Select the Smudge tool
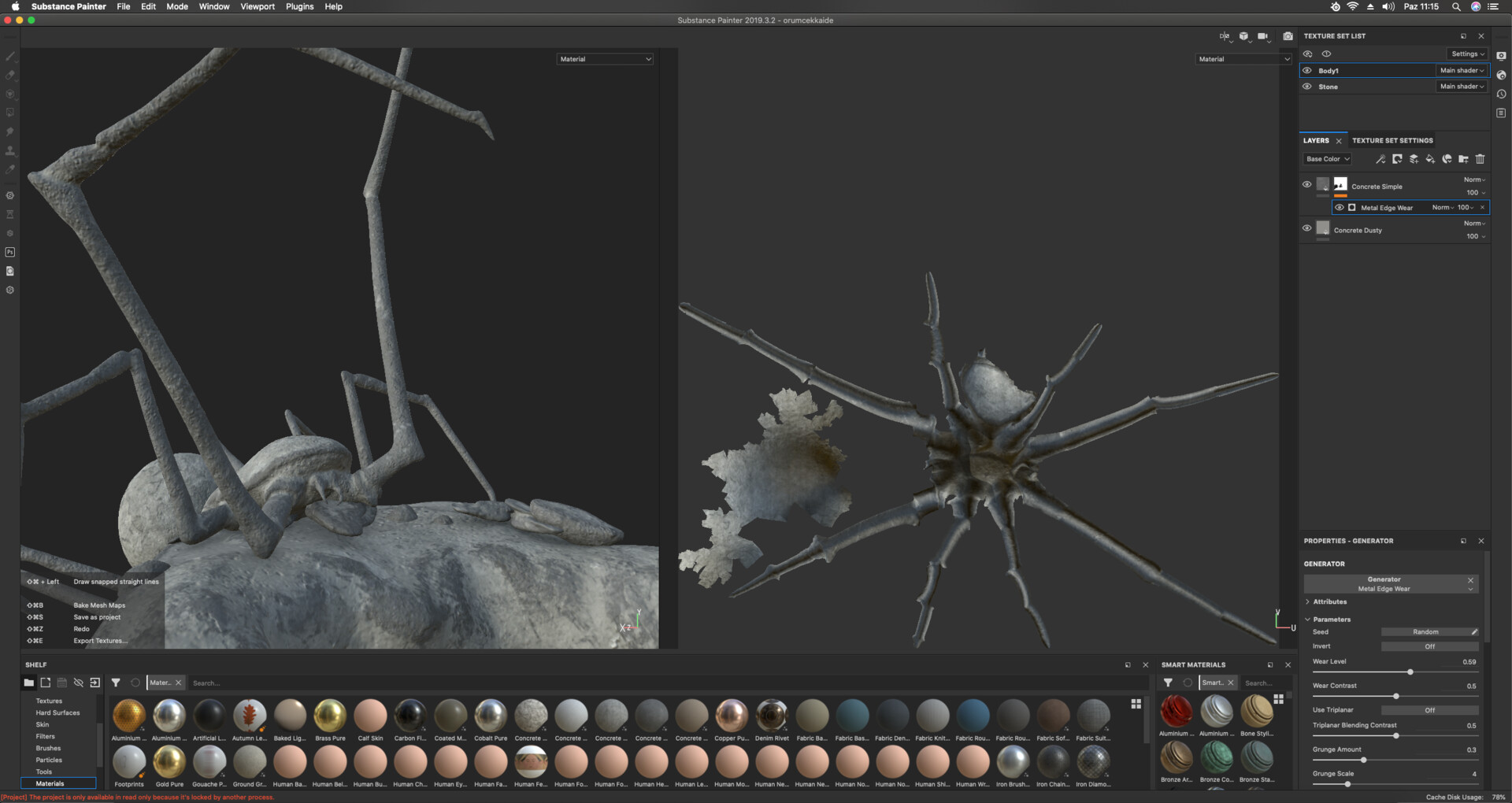The width and height of the screenshot is (1512, 803). point(10,132)
